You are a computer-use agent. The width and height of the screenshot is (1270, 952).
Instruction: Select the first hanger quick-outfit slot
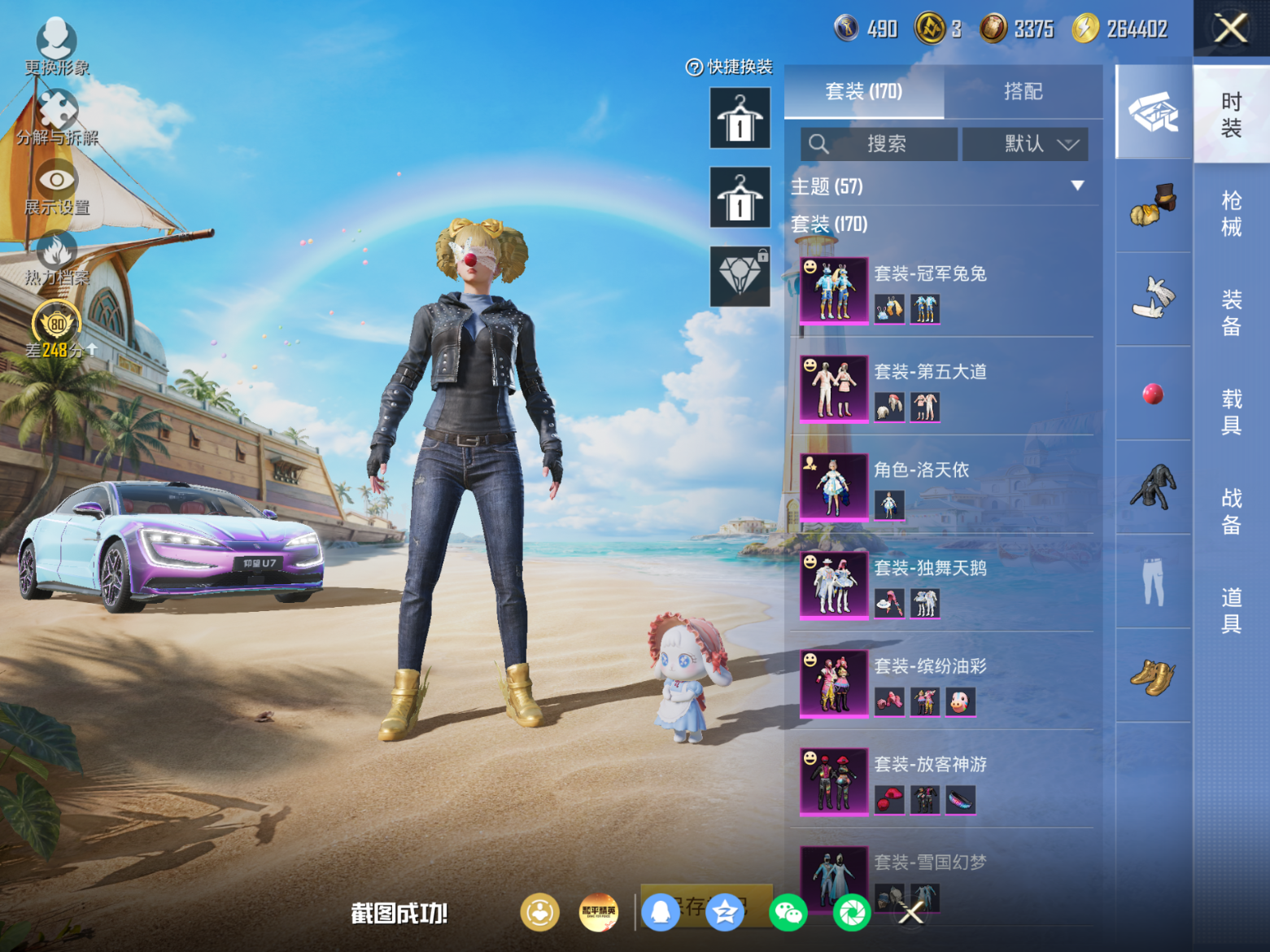(x=740, y=118)
